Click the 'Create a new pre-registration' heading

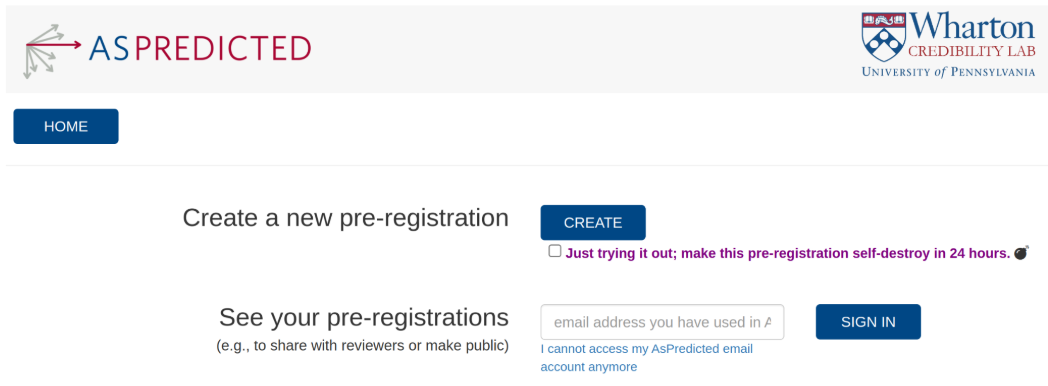[x=346, y=218]
